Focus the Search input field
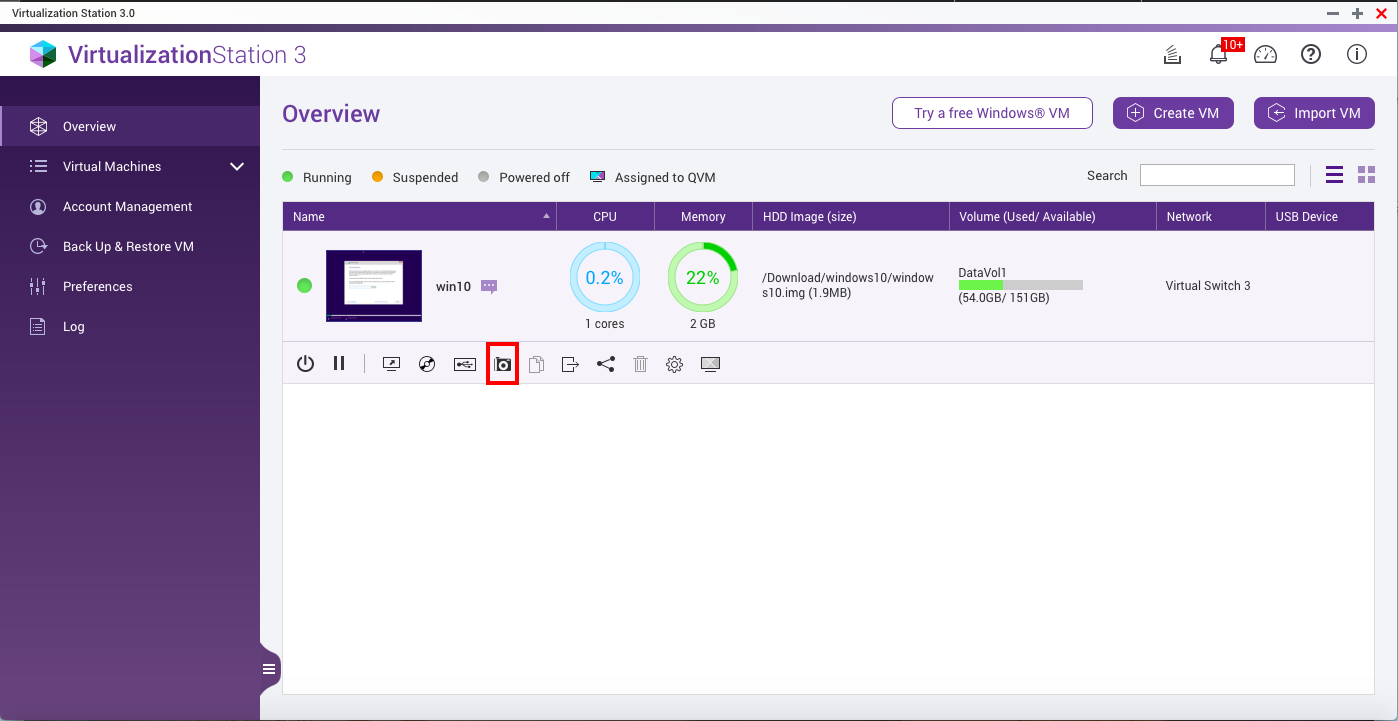The image size is (1398, 721). [x=1217, y=175]
